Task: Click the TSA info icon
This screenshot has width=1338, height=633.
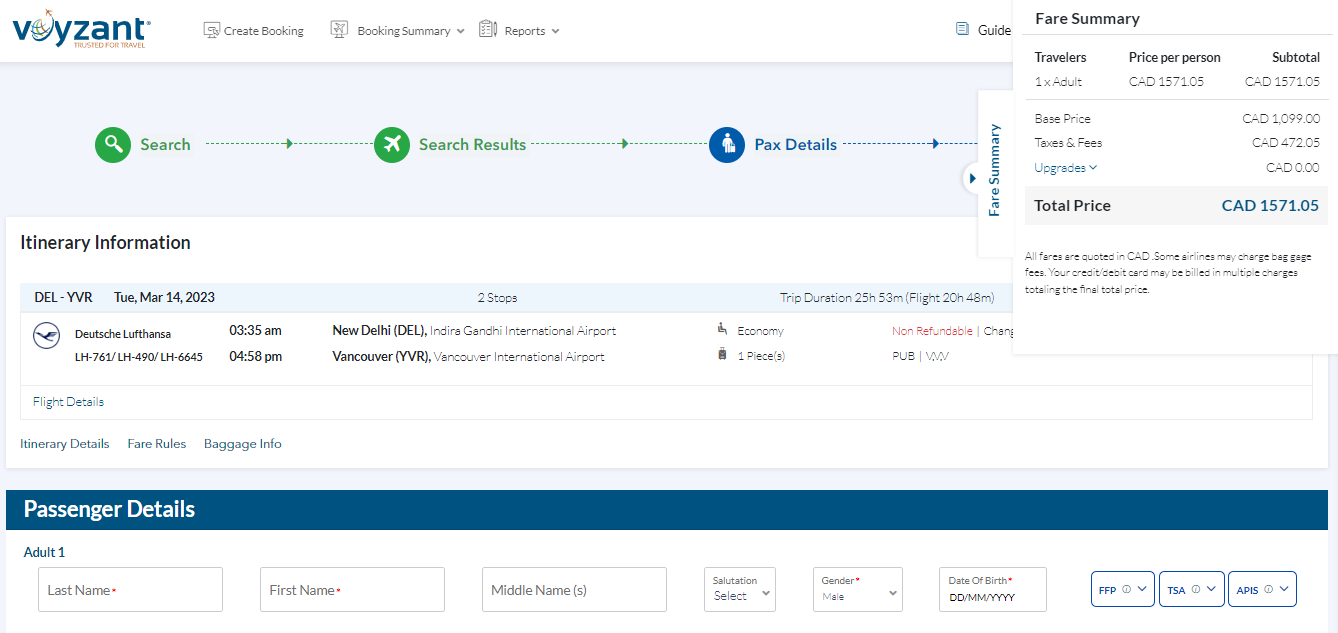Action: 1195,590
